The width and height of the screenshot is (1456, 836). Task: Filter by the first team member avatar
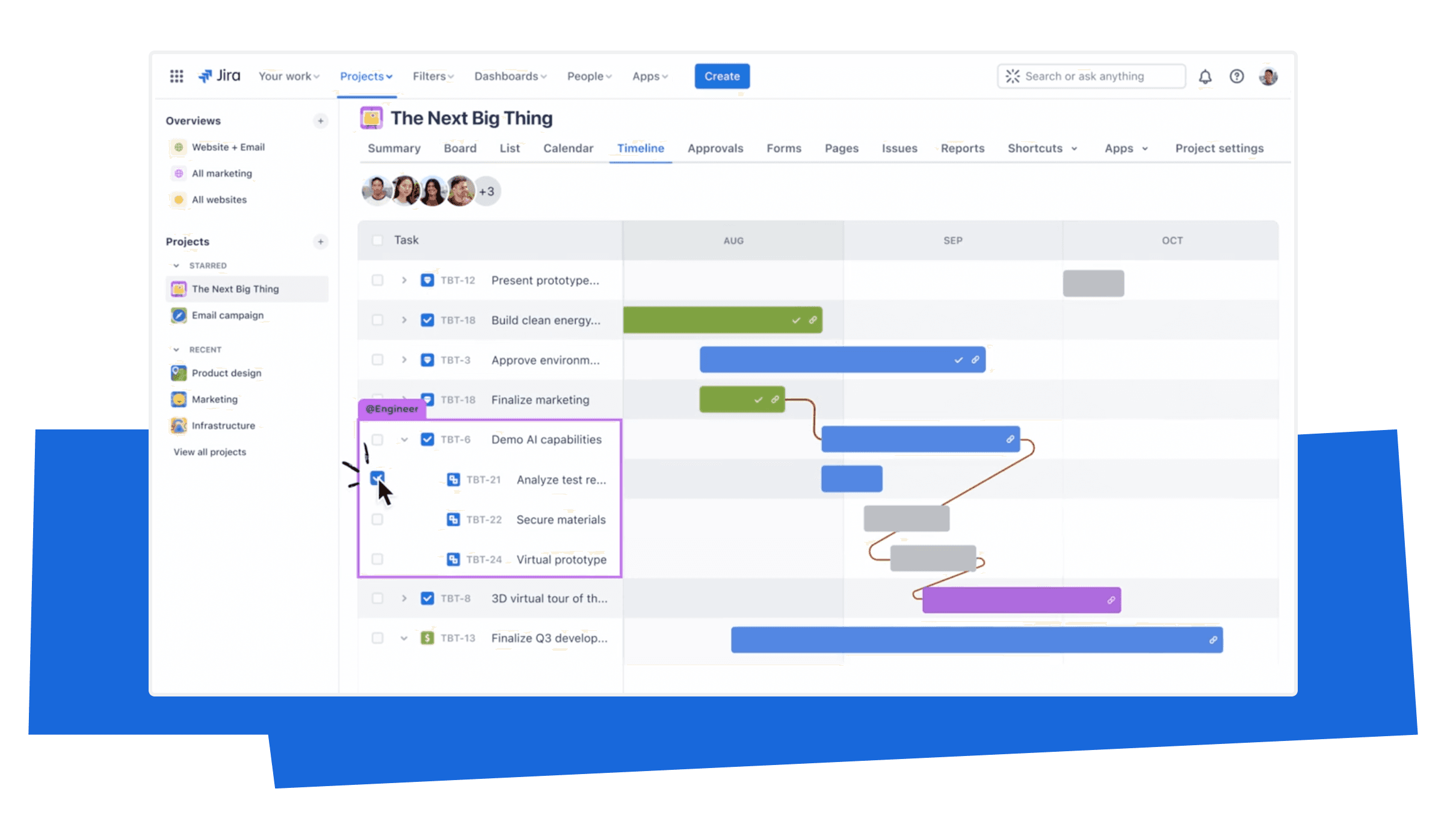377,191
